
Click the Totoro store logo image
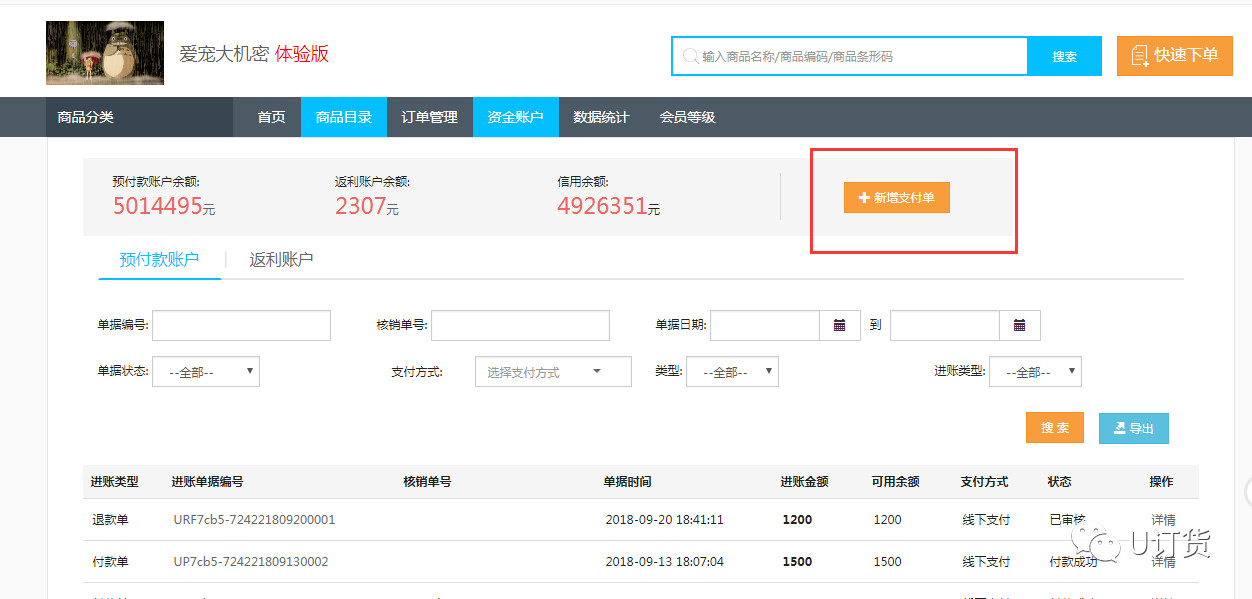[x=105, y=53]
